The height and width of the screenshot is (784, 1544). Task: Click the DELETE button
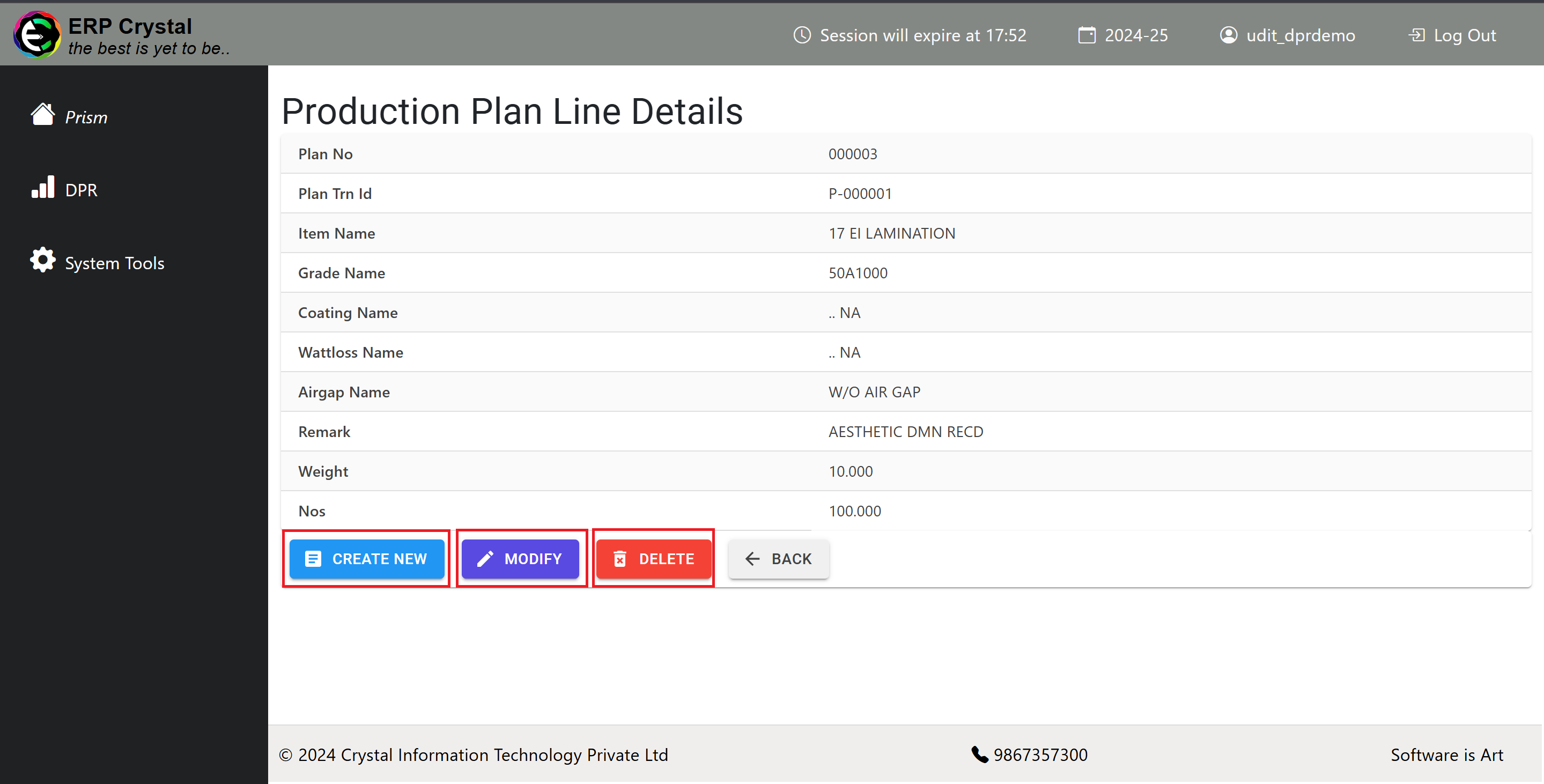click(652, 558)
